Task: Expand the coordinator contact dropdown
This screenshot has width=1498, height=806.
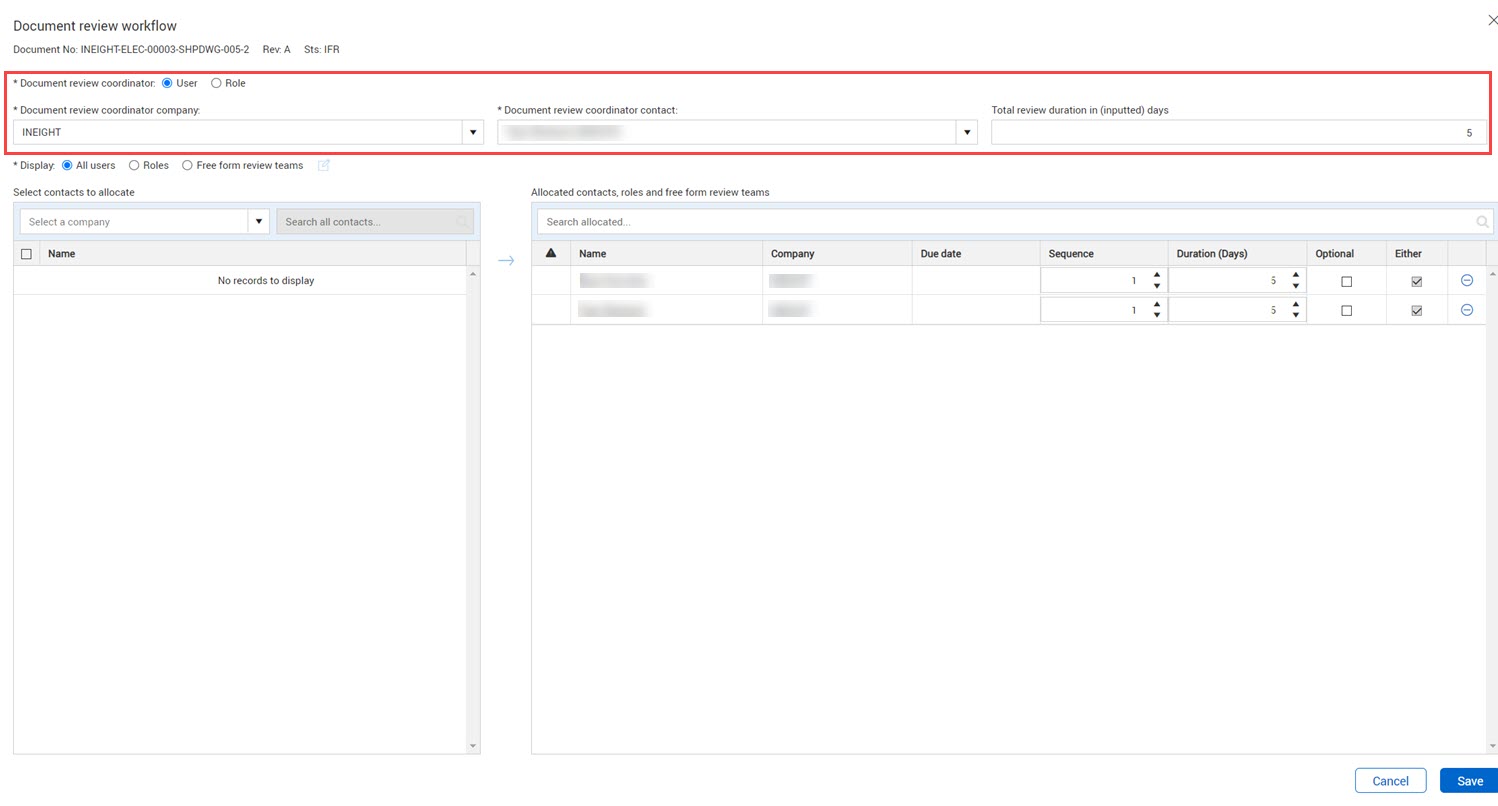Action: click(966, 132)
